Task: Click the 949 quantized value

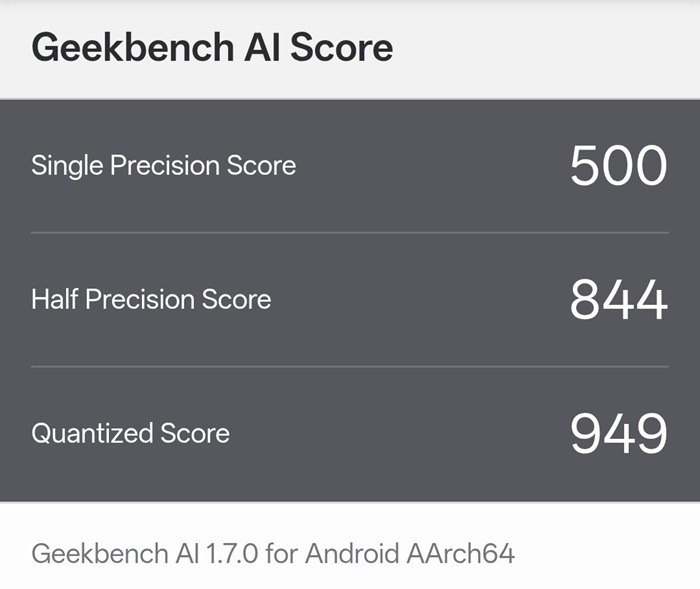Action: [618, 433]
